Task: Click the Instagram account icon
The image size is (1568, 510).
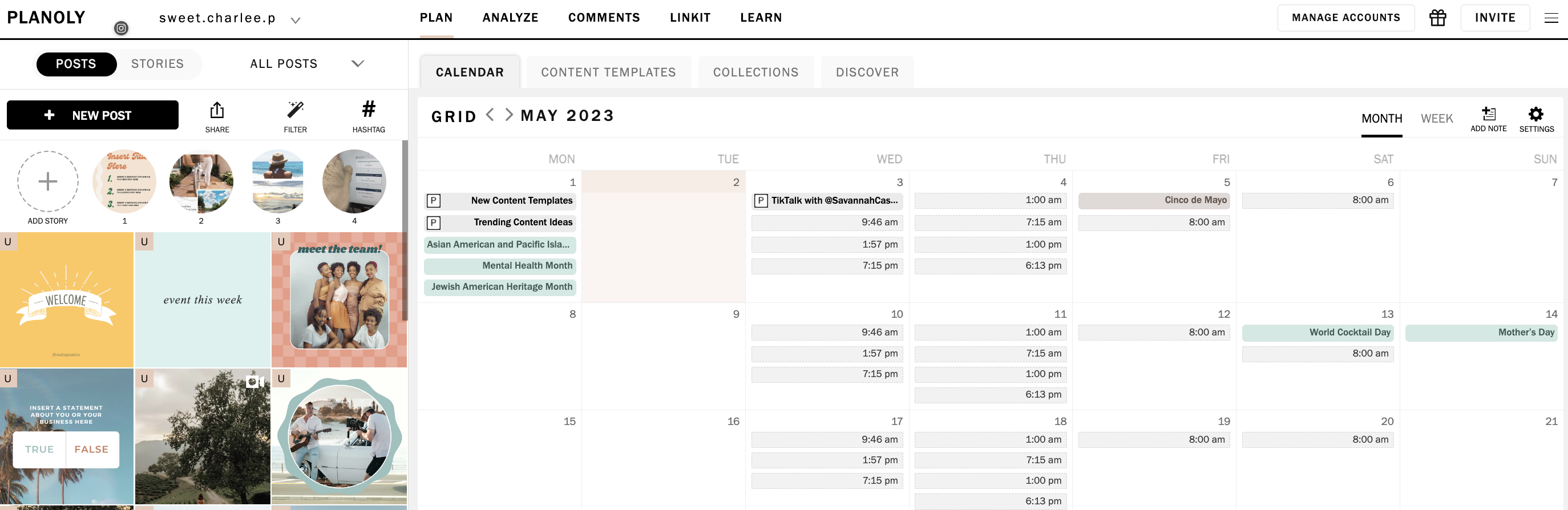Action: (121, 28)
